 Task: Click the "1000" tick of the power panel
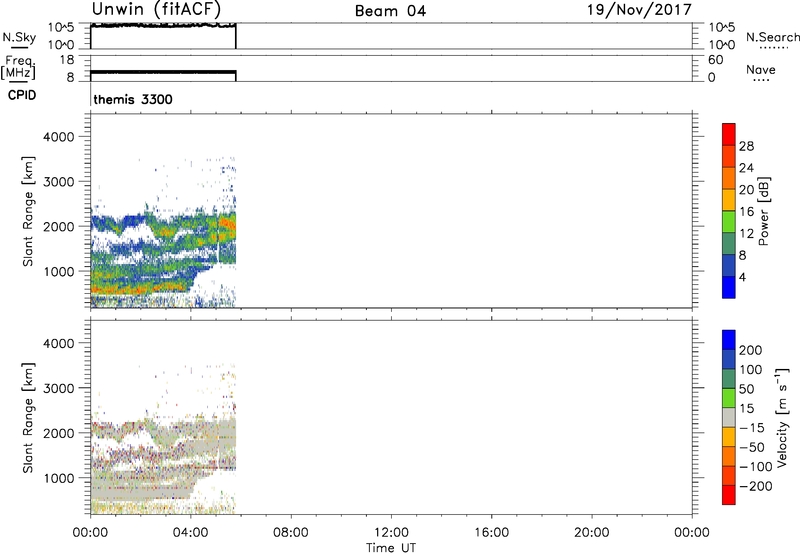click(59, 271)
